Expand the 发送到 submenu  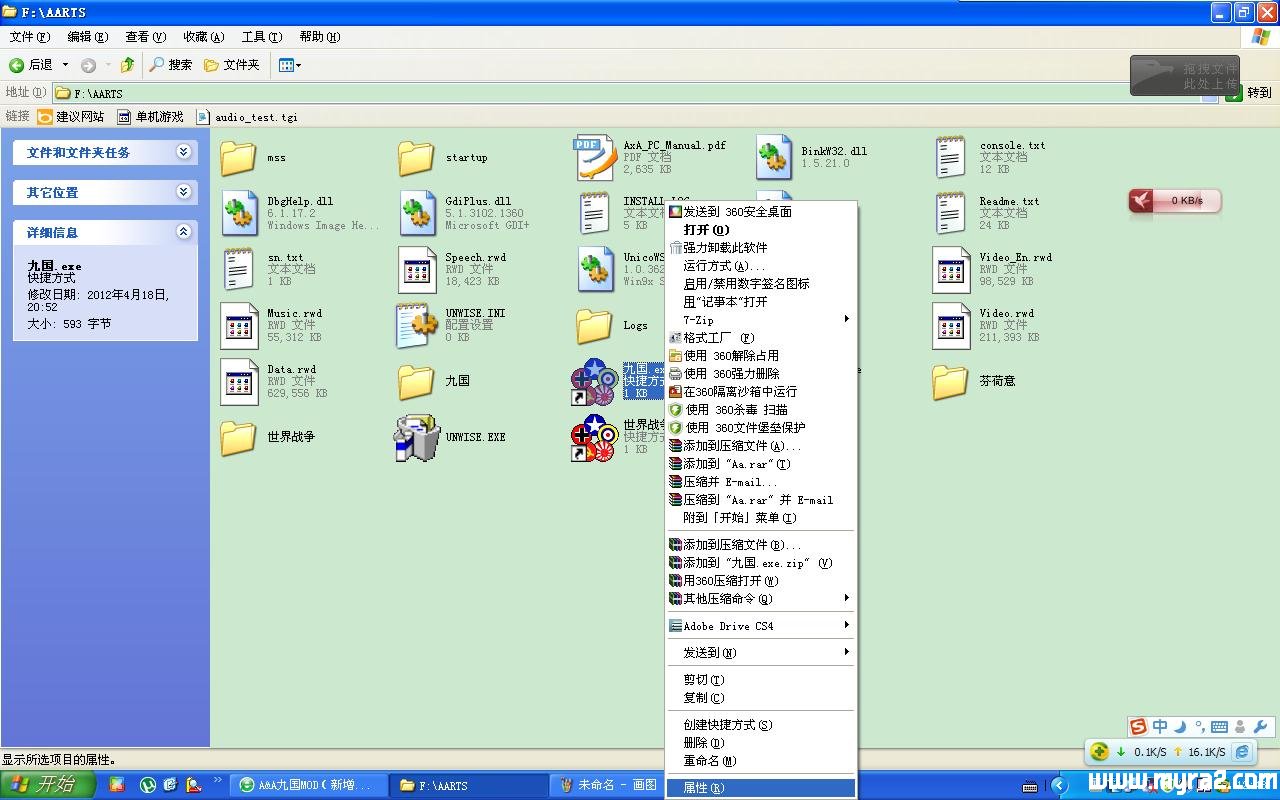click(x=761, y=652)
